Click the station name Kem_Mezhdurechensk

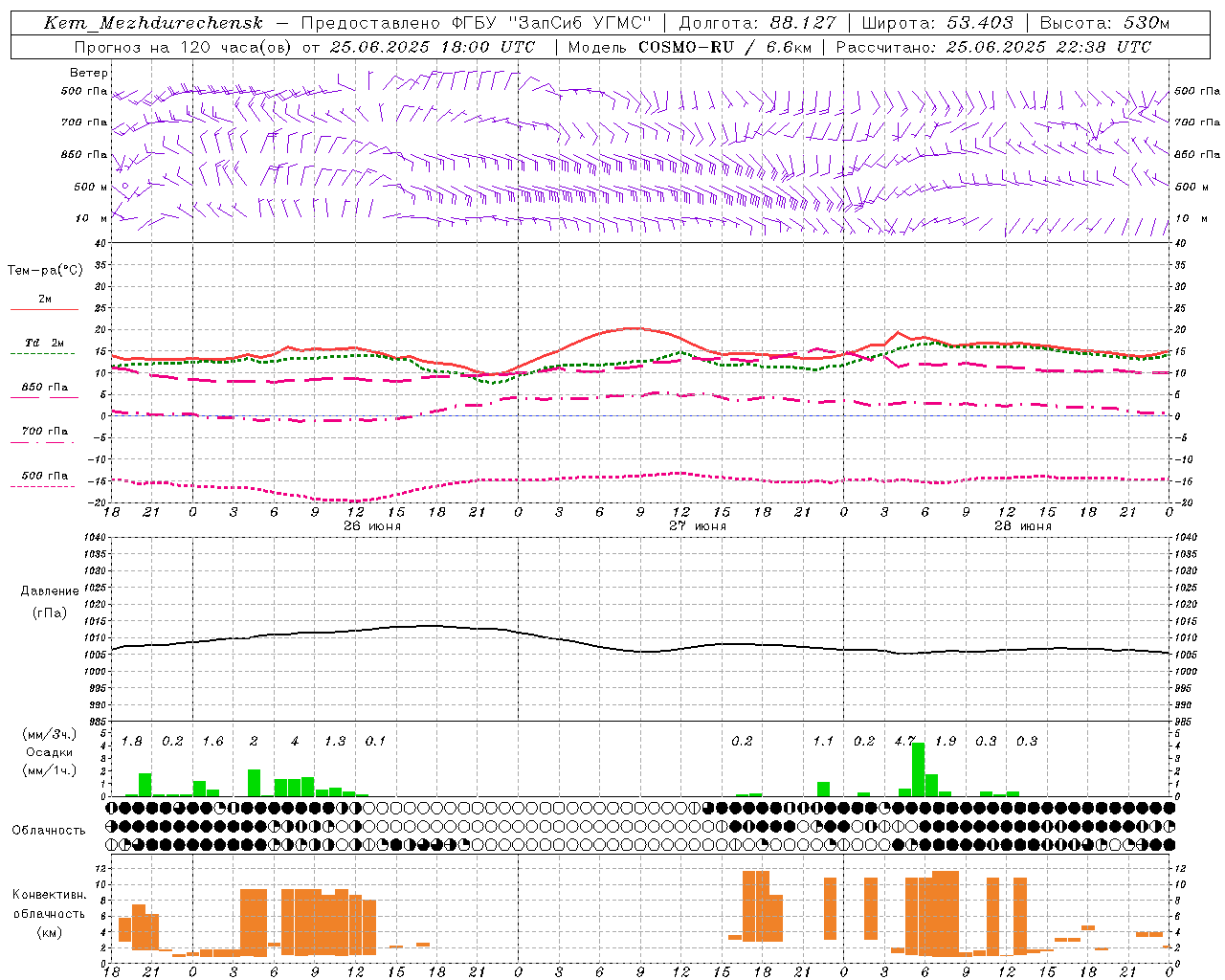pos(153,23)
